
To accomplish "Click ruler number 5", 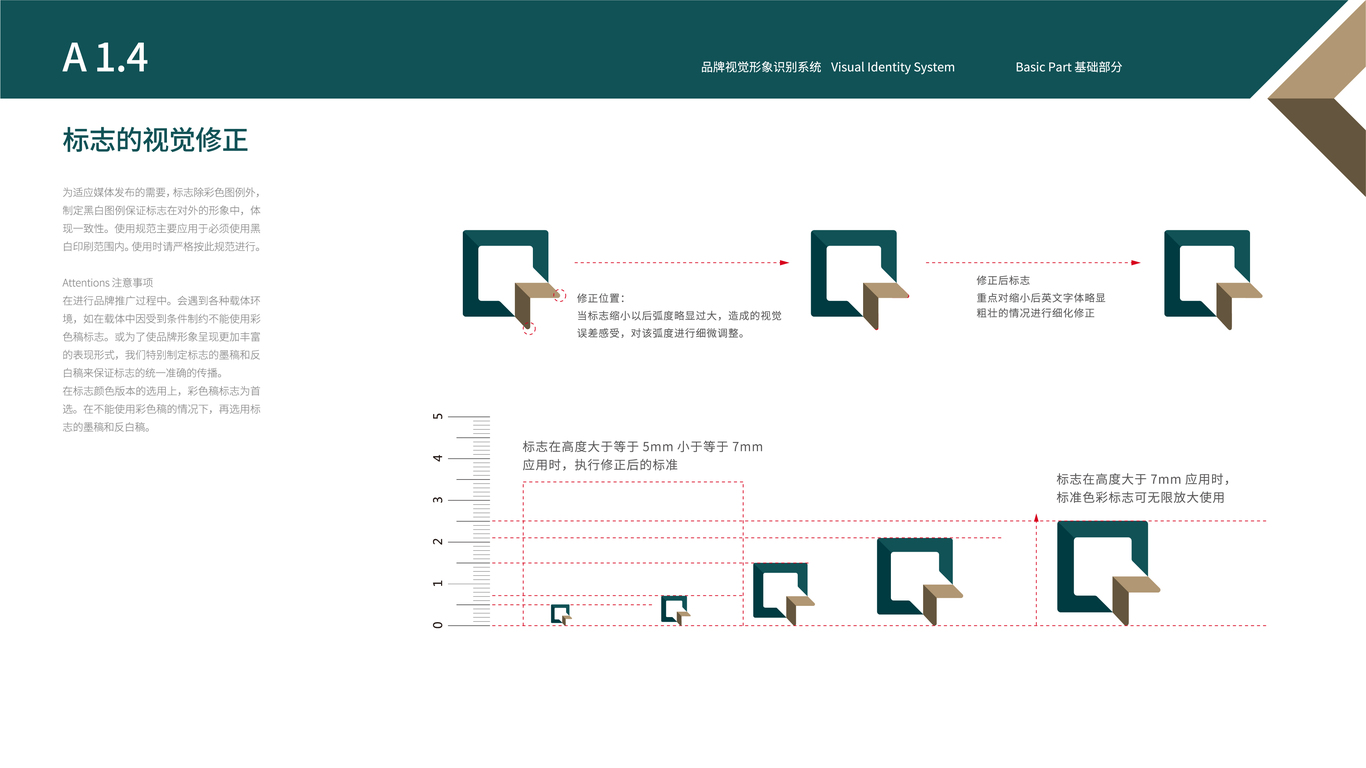I will pyautogui.click(x=438, y=416).
